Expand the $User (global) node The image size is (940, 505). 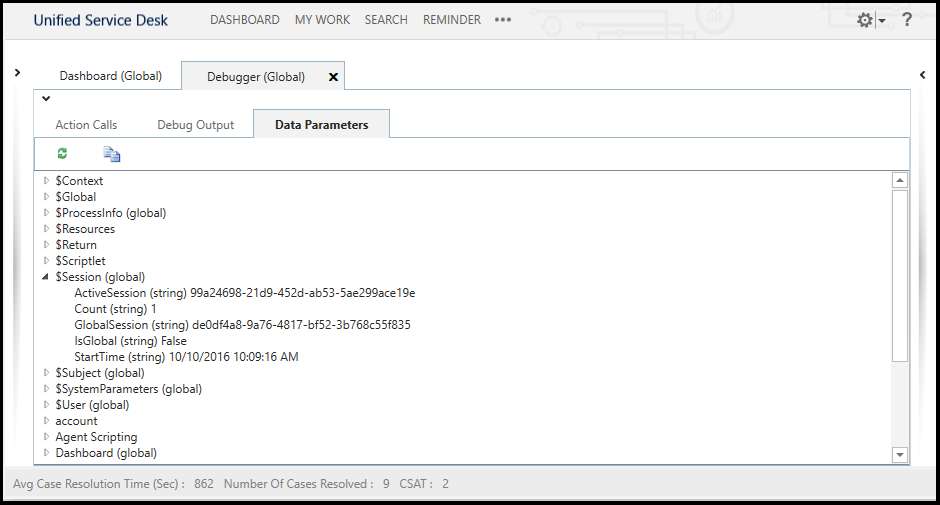point(46,405)
